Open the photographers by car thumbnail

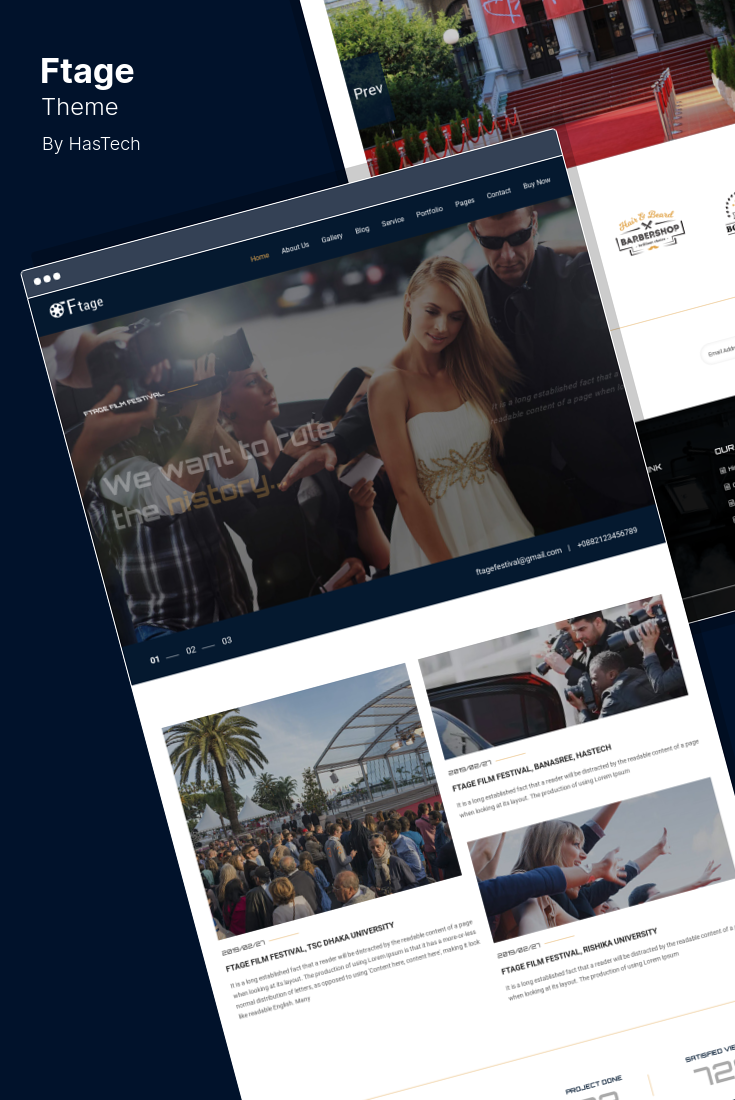tap(553, 677)
